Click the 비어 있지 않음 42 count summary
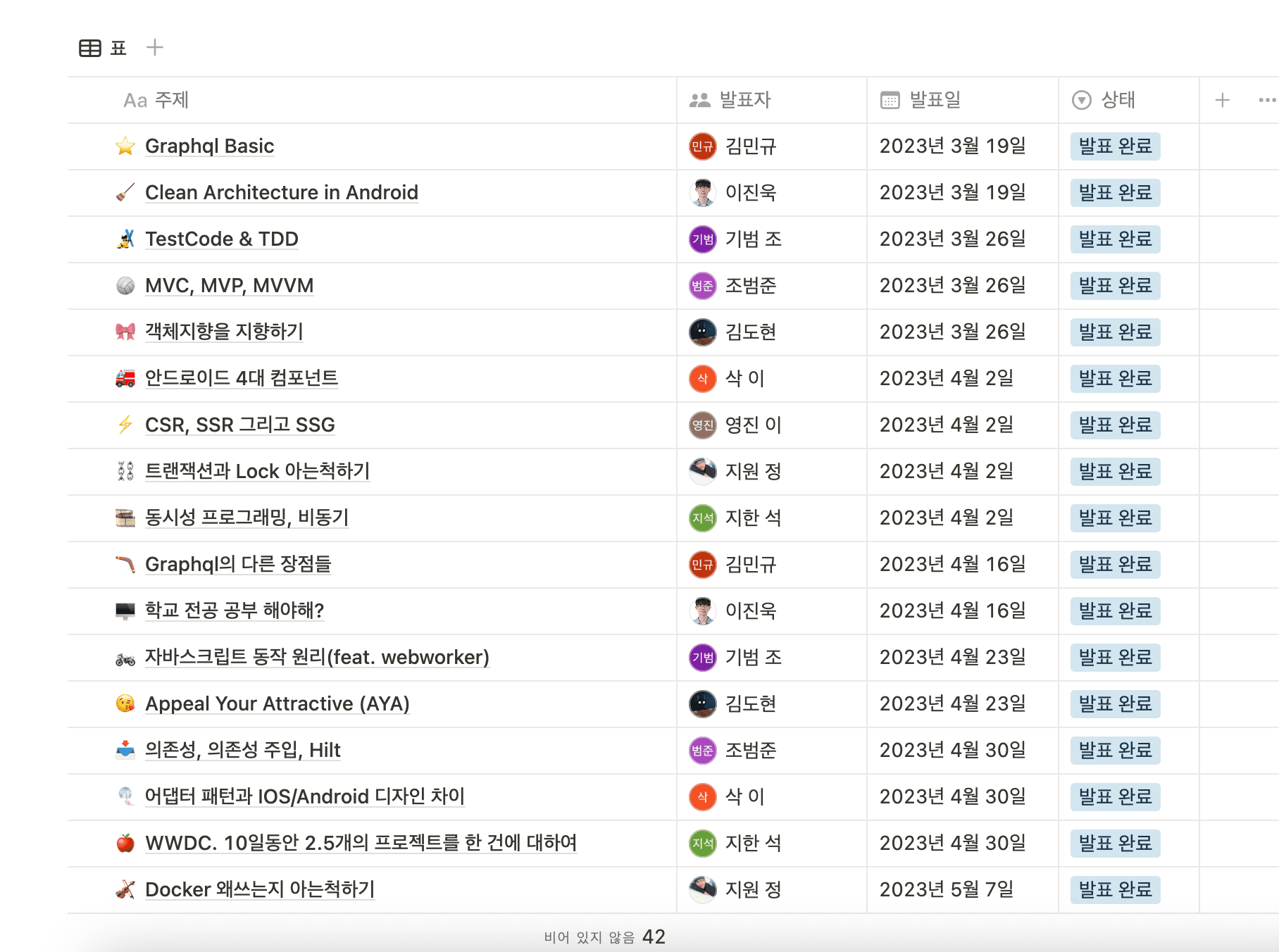Image resolution: width=1279 pixels, height=952 pixels. [x=605, y=937]
